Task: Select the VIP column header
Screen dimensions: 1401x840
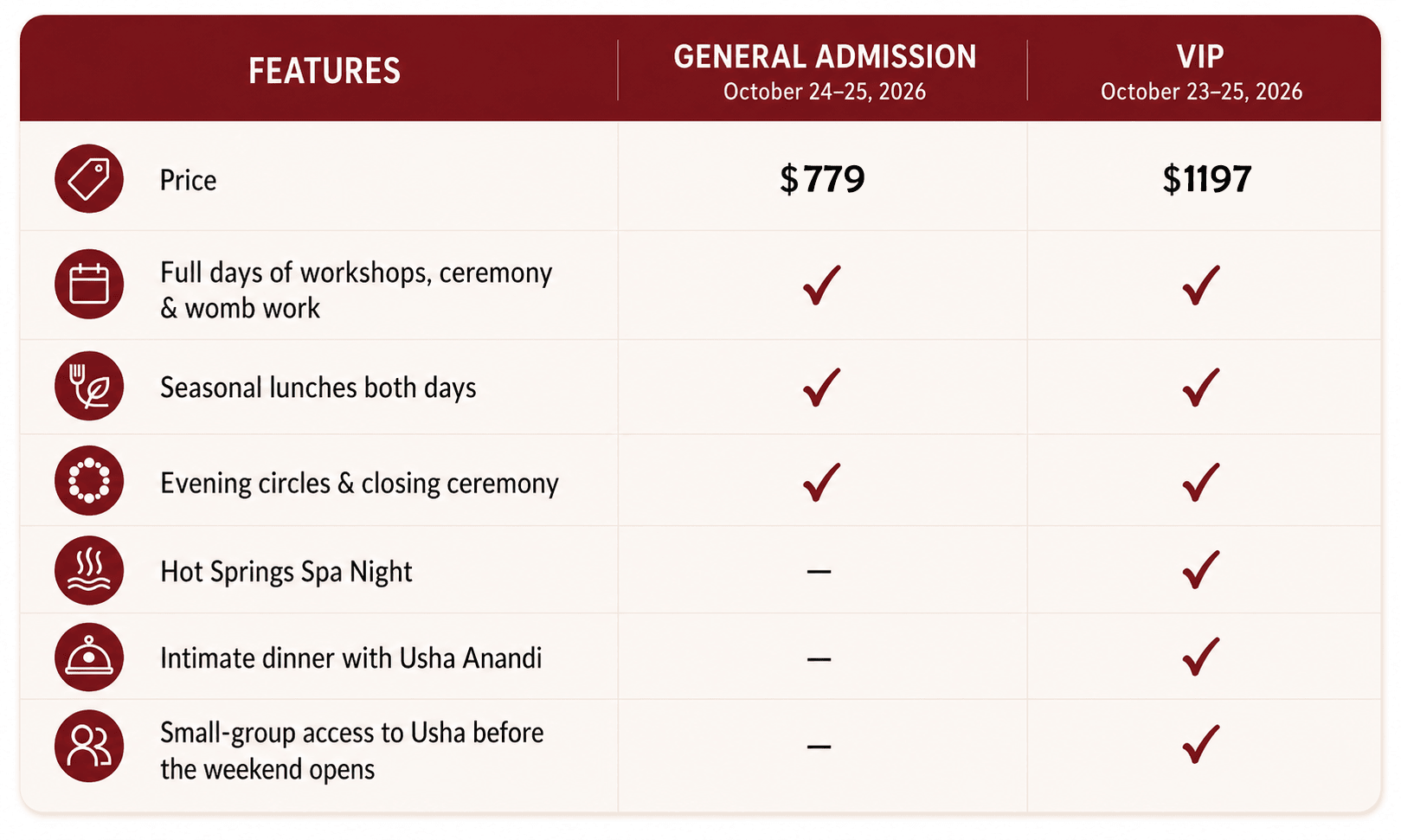Action: 1201,71
